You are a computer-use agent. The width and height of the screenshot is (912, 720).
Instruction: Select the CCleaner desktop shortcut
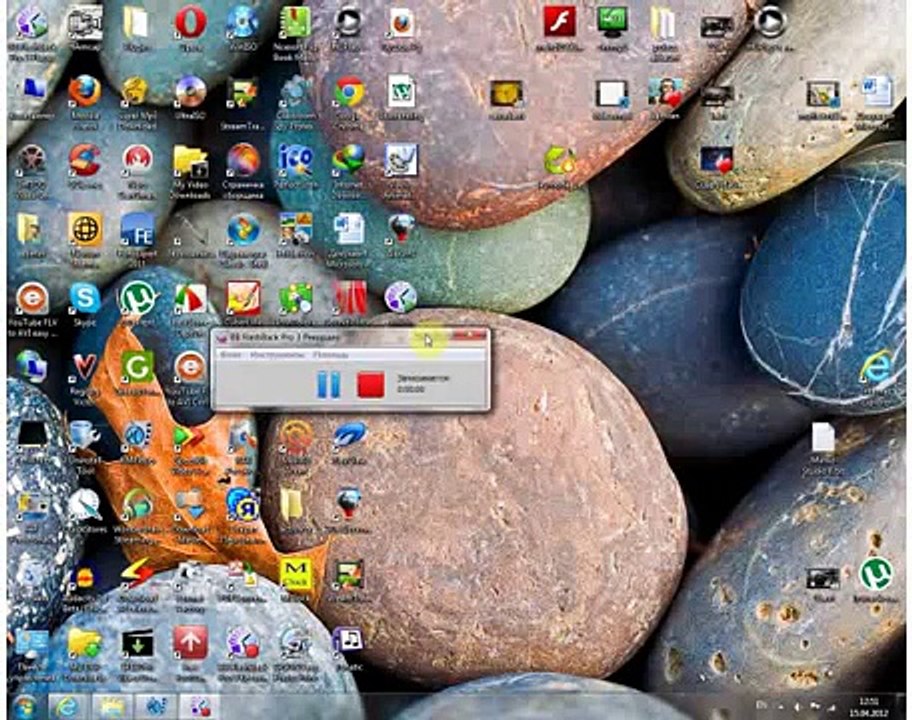coord(85,160)
